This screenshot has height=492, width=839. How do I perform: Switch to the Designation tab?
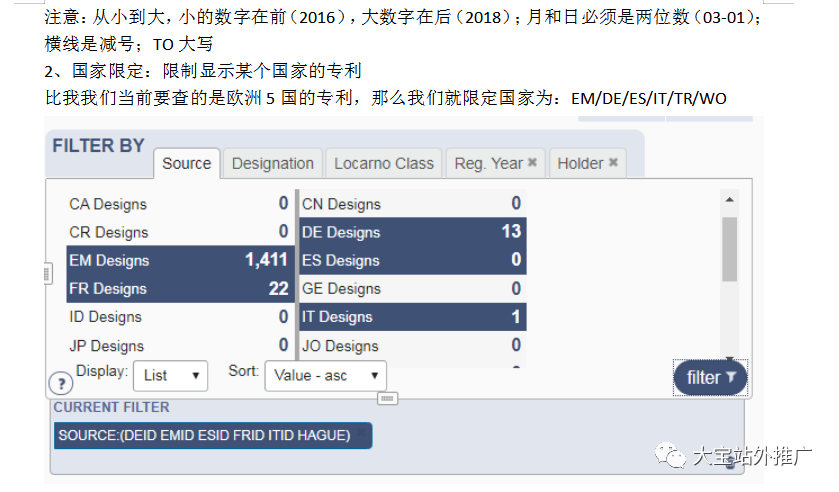(272, 163)
